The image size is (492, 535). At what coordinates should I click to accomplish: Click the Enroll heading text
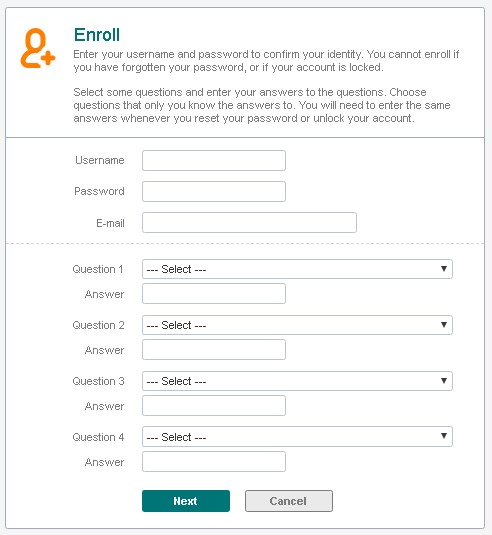97,35
